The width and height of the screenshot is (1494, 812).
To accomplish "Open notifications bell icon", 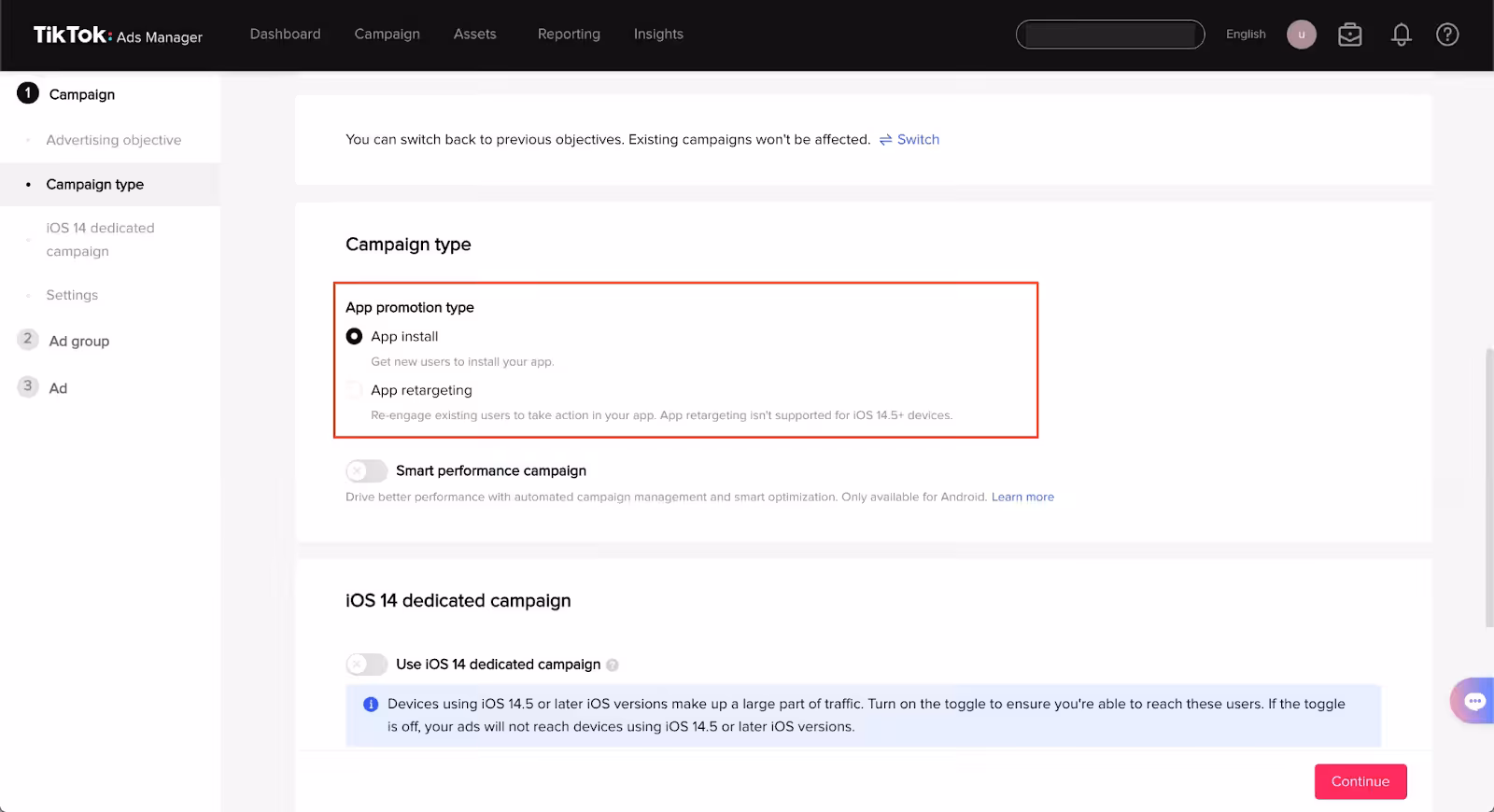I will [x=1401, y=35].
